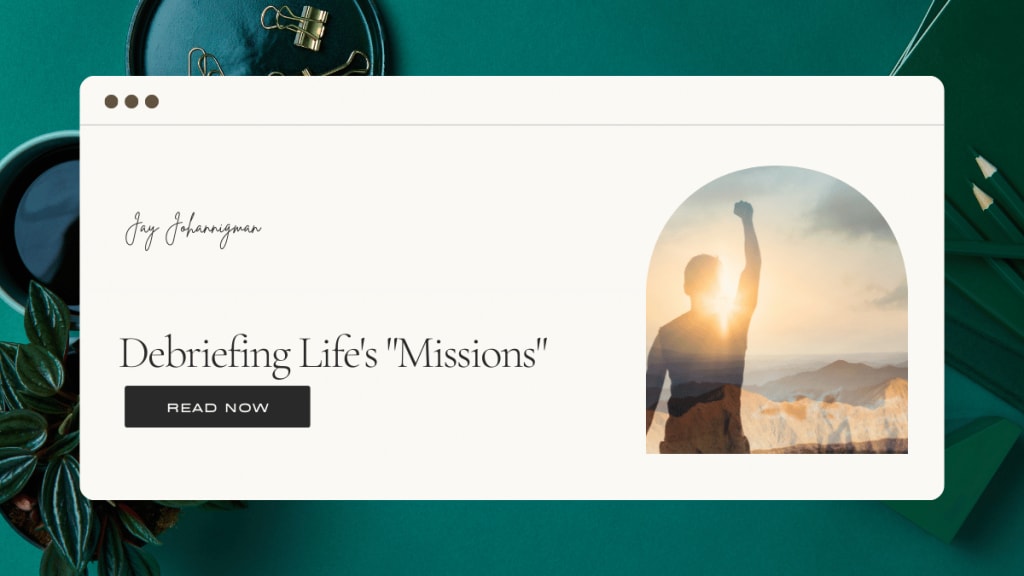Viewport: 1024px width, 576px height.
Task: Click the READ NOW button
Action: [217, 407]
